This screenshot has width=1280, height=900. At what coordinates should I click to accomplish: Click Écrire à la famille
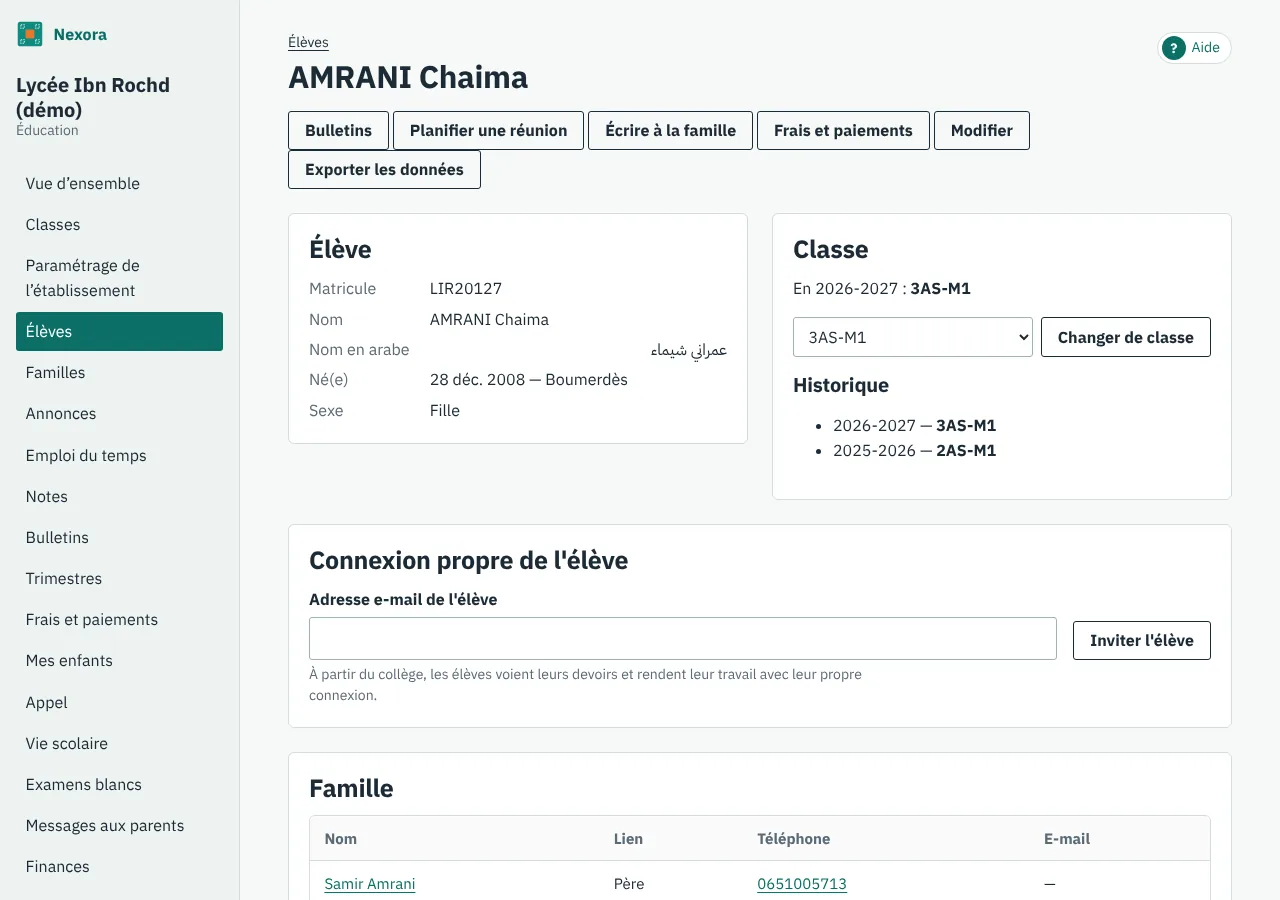tap(670, 130)
